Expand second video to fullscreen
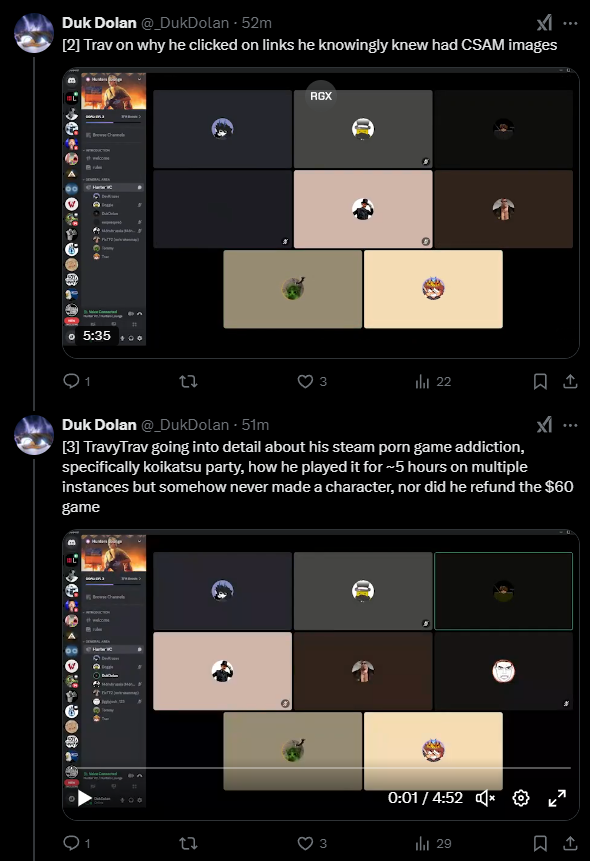The image size is (590, 861). click(557, 798)
